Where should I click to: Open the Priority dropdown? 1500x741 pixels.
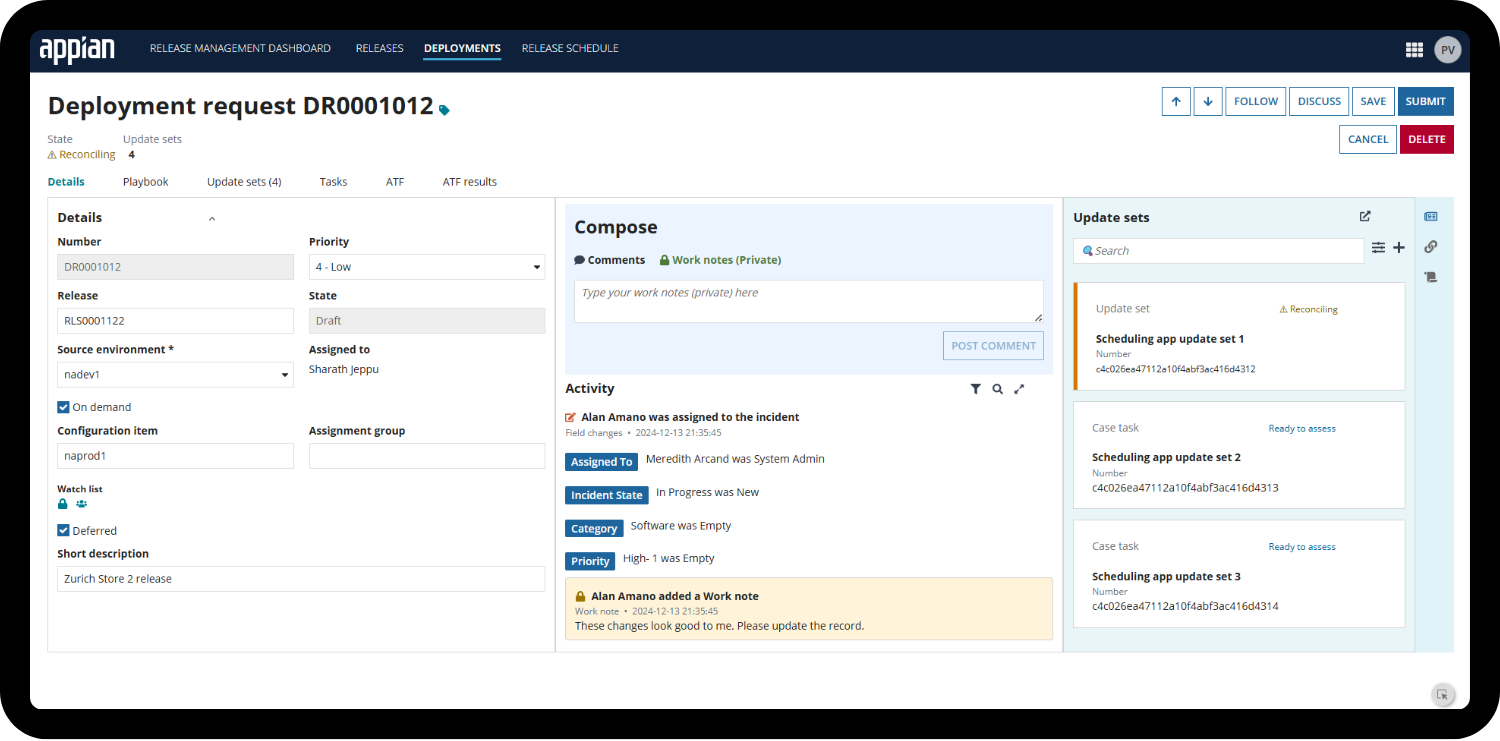427,267
